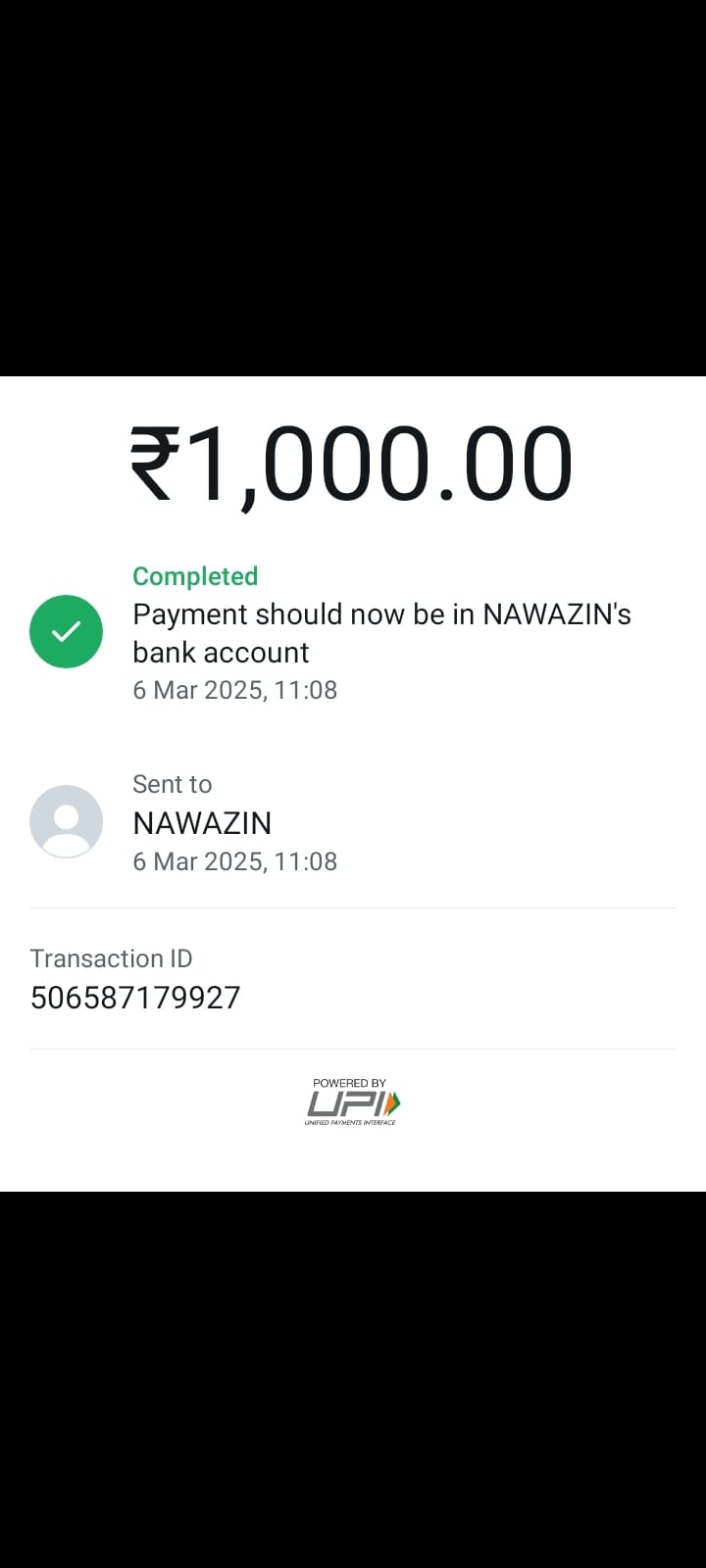Click NAWAZIN's name in the payment message

pyautogui.click(x=556, y=614)
